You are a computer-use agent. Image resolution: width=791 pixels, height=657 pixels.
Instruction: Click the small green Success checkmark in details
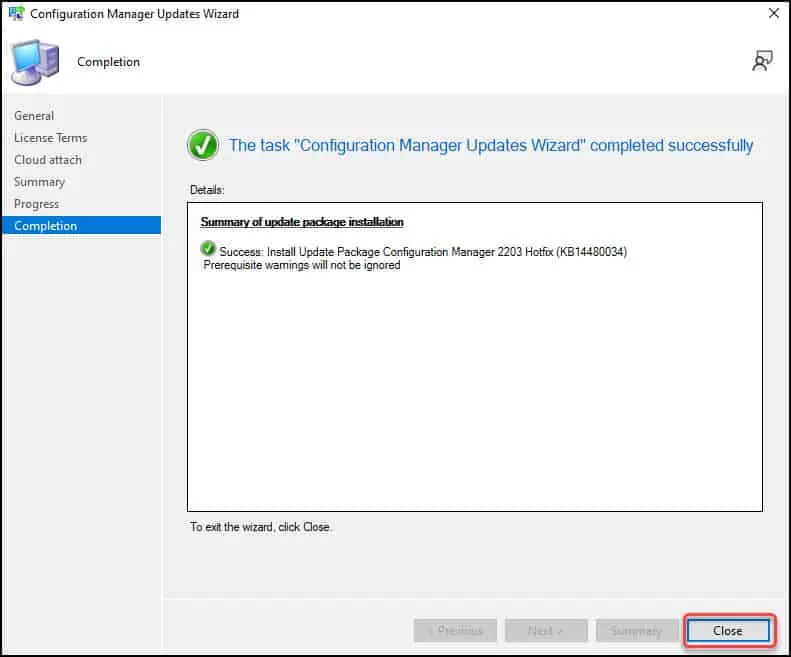coord(208,249)
